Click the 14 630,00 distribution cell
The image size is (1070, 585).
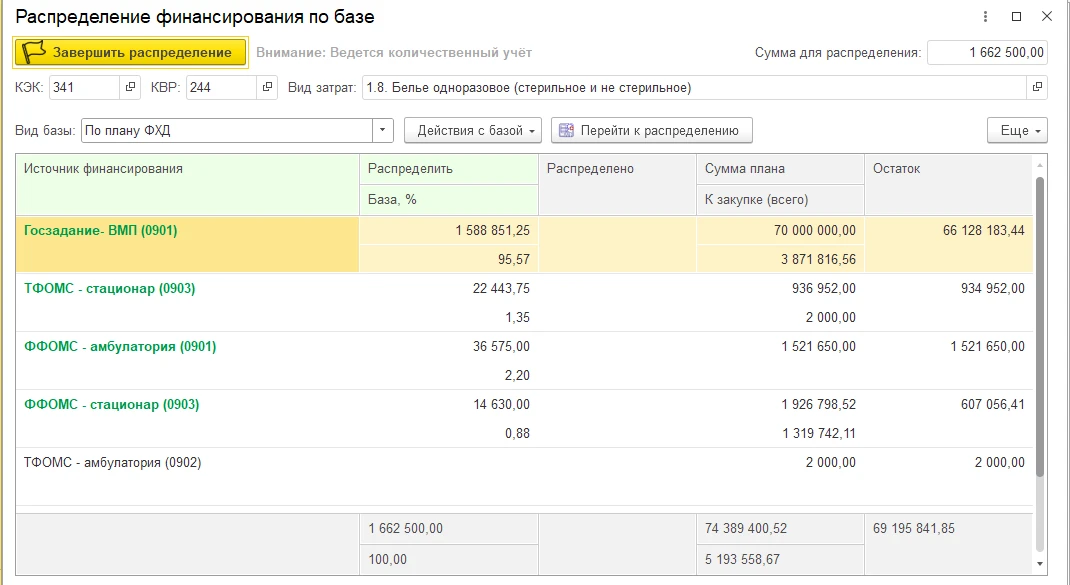tap(449, 405)
